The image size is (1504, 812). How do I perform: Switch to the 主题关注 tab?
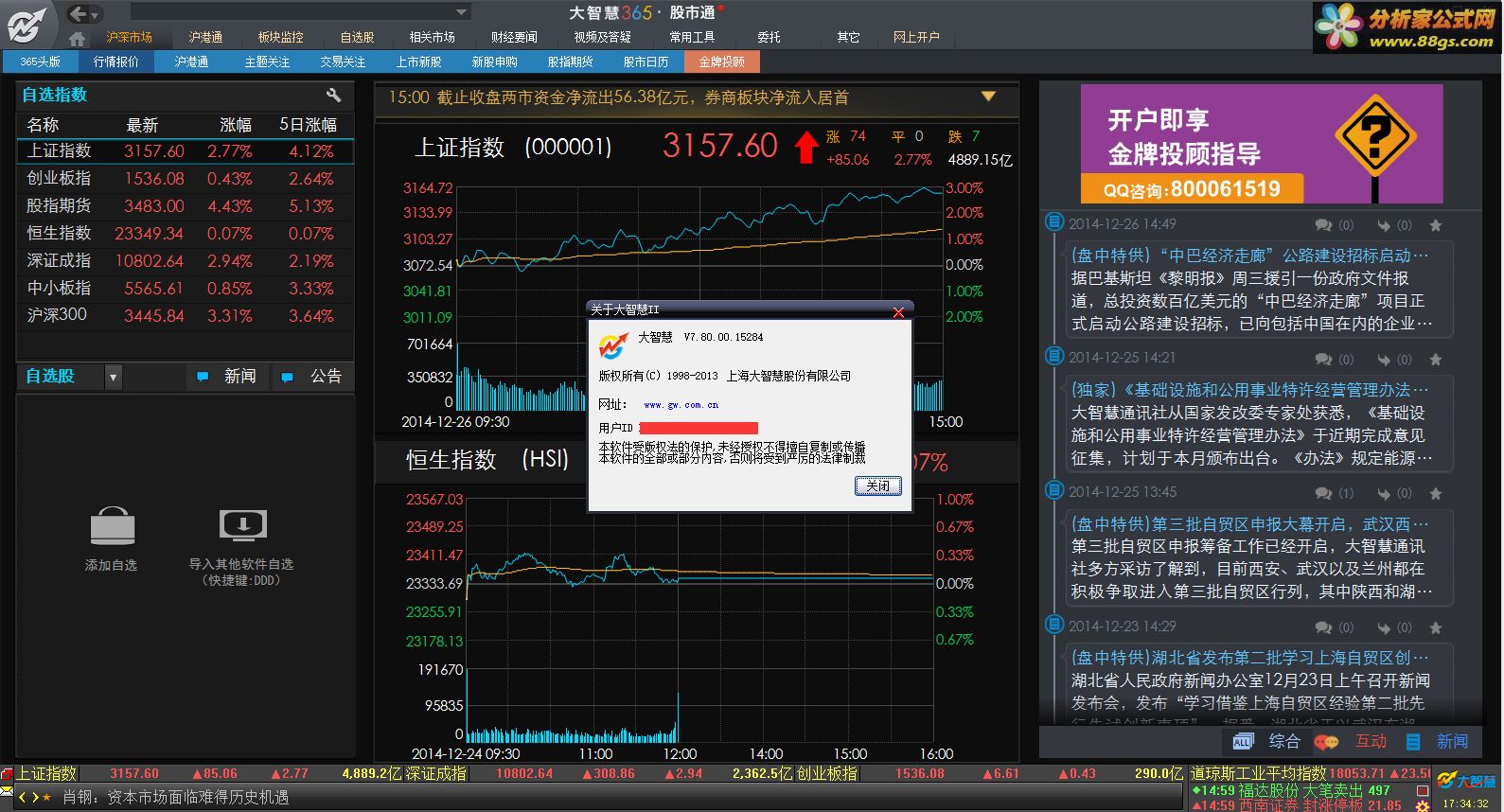267,62
